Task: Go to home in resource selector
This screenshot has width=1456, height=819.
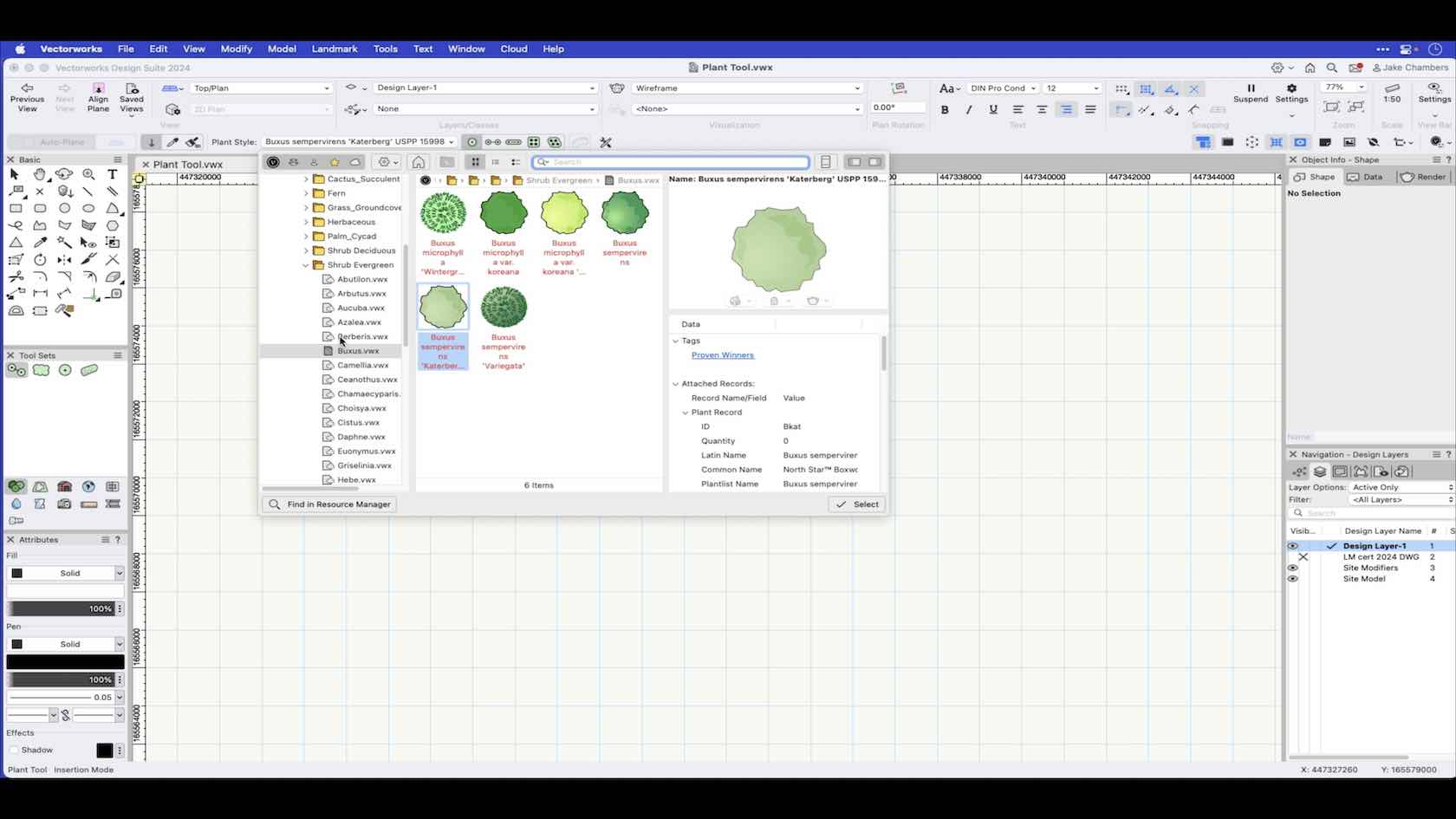Action: 419,162
